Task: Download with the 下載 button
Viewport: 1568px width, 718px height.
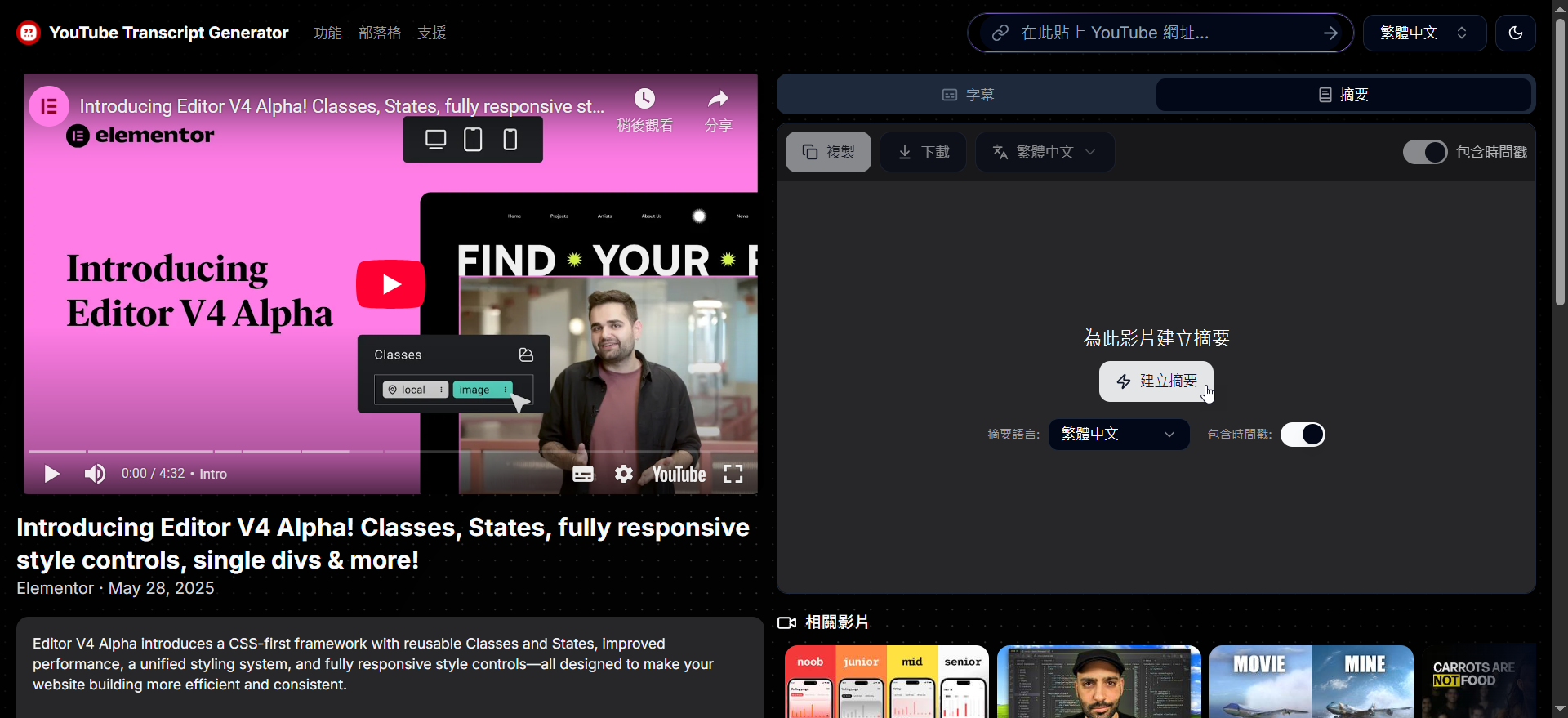Action: (924, 152)
